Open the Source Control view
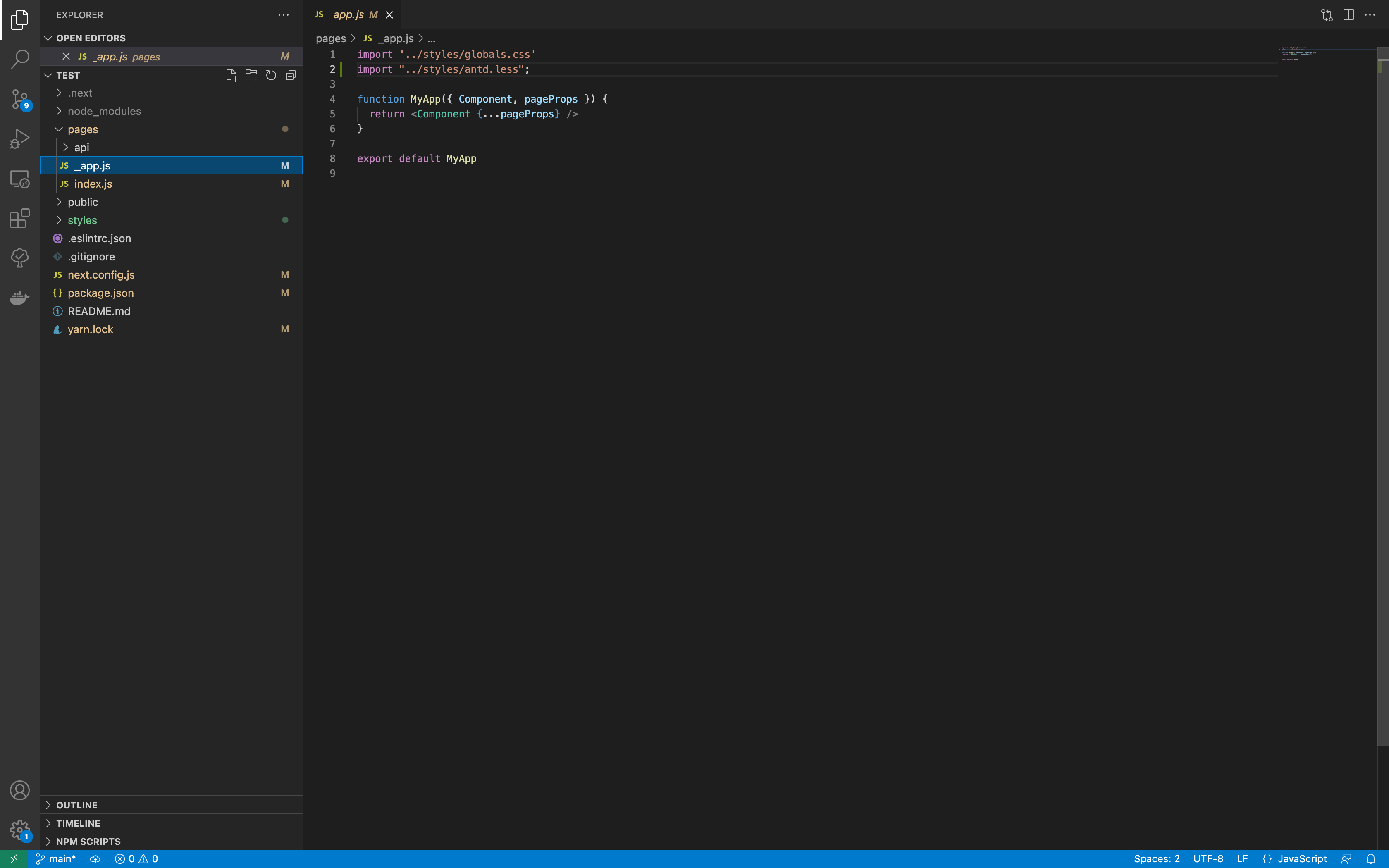 coord(20,99)
